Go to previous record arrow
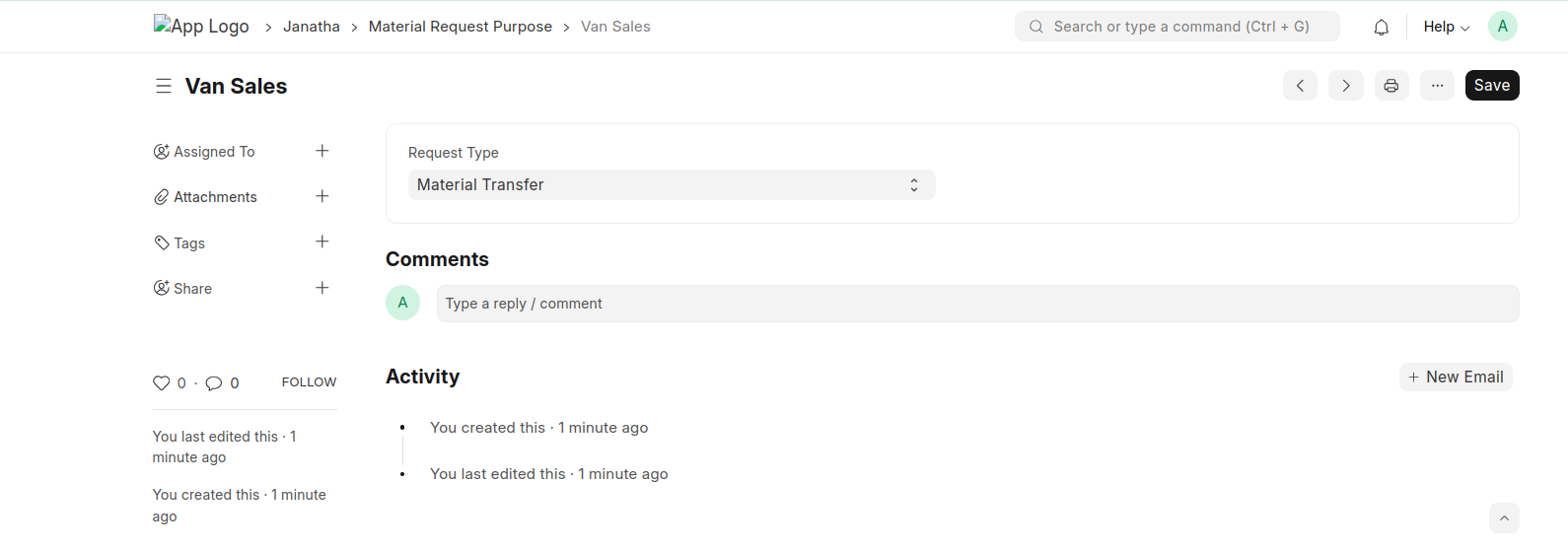This screenshot has height=551, width=1568. pyautogui.click(x=1300, y=86)
